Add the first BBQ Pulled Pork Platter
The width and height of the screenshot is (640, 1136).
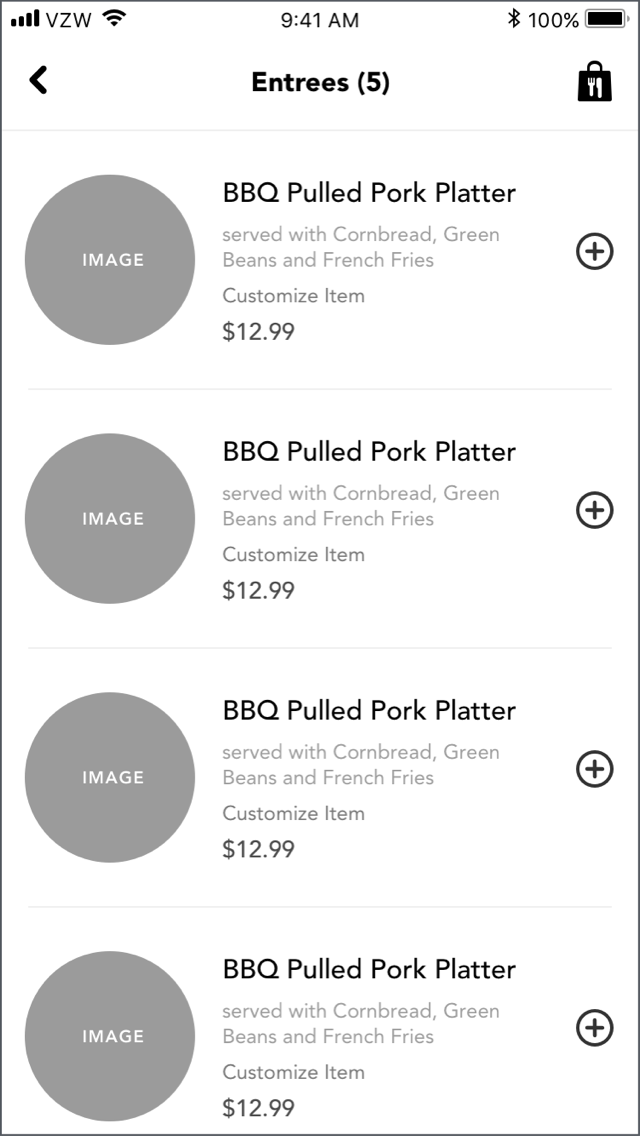(x=595, y=252)
